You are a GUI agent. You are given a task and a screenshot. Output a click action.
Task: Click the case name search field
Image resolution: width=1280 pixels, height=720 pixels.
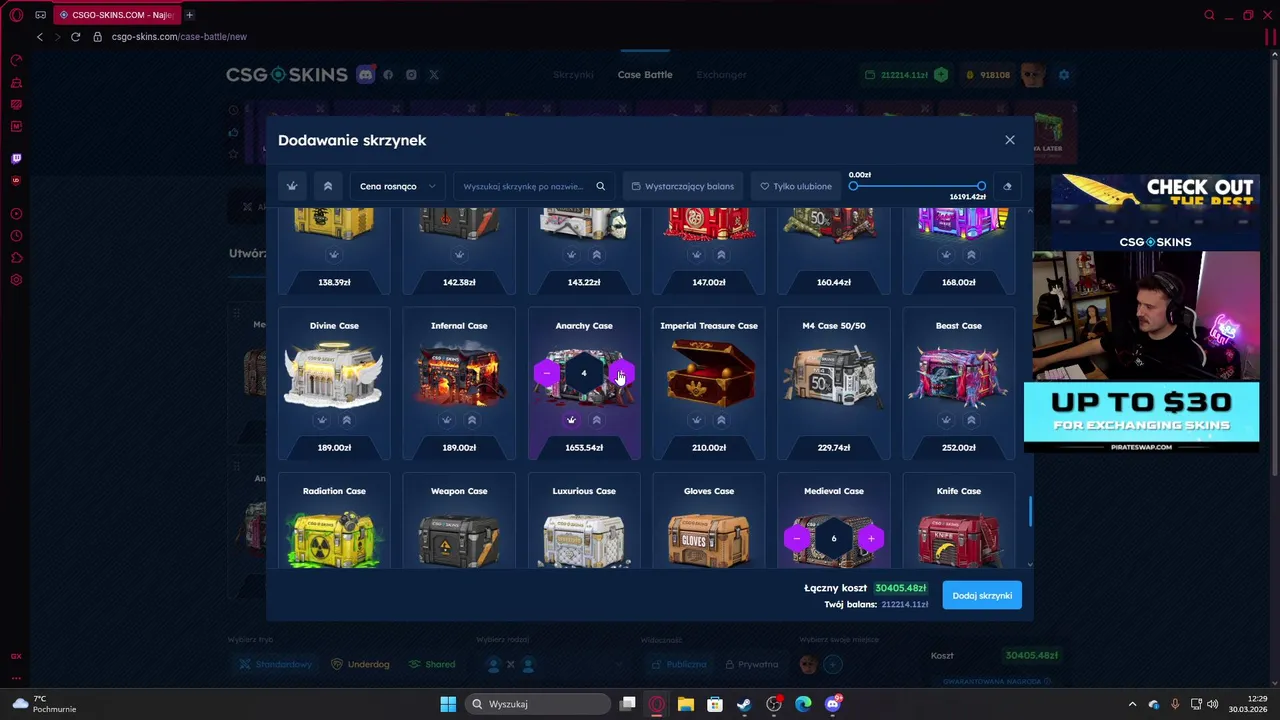(522, 186)
